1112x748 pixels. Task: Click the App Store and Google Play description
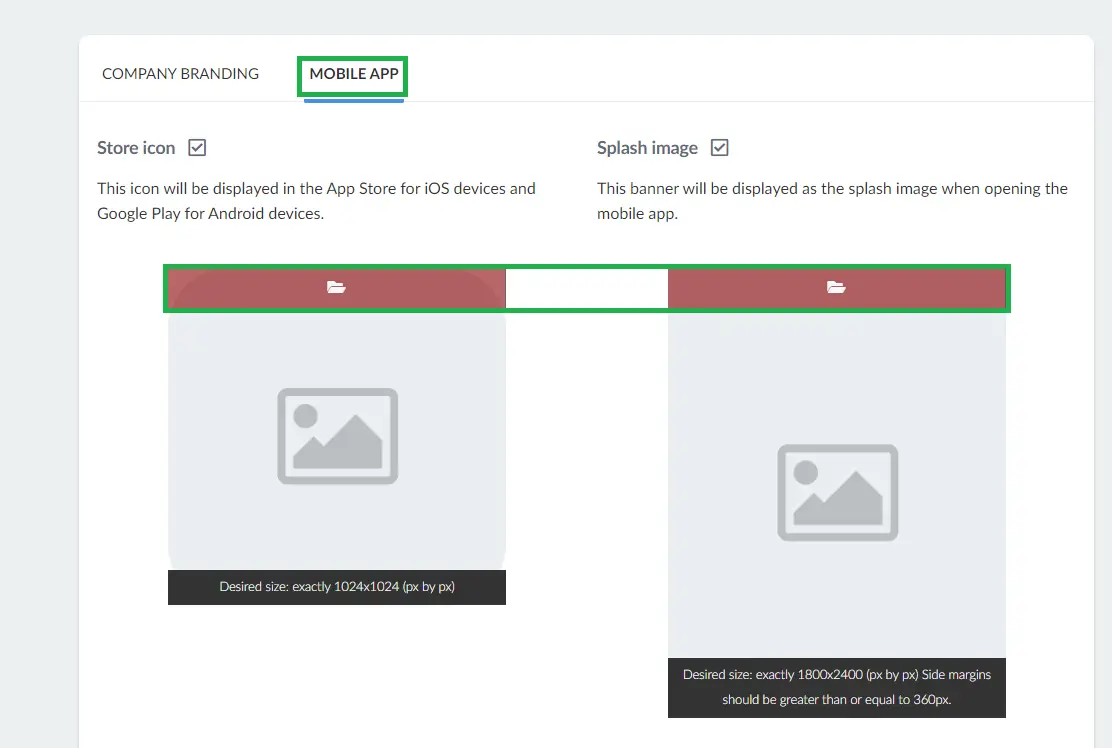pos(316,201)
